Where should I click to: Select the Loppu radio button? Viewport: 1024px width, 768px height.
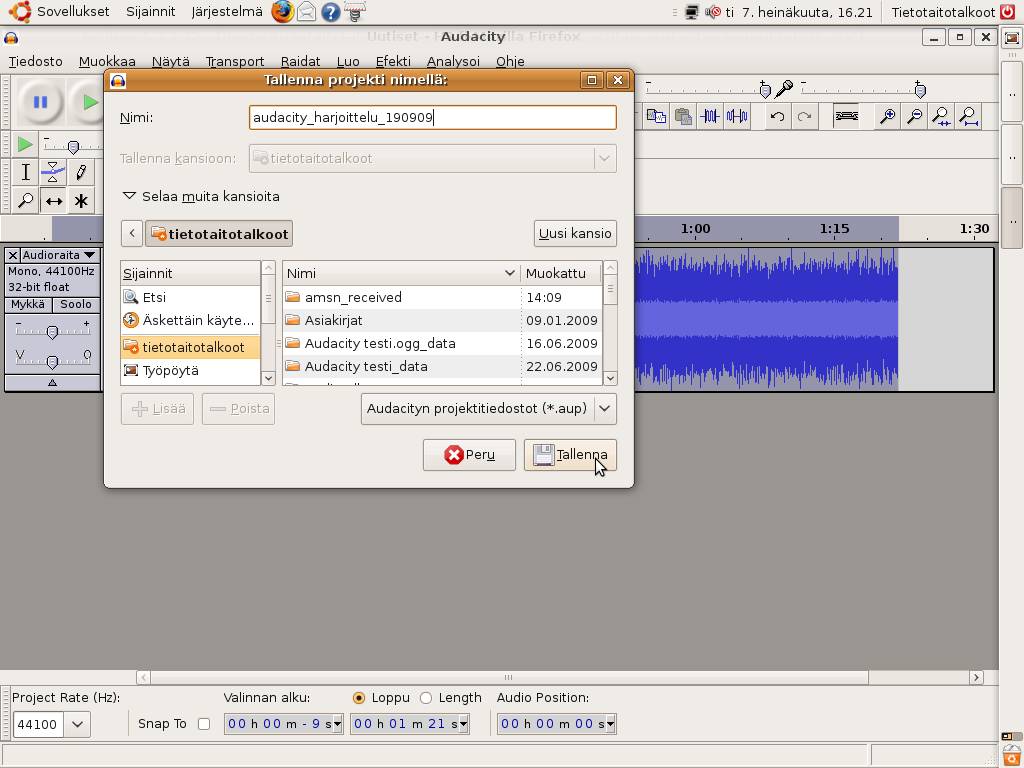point(359,698)
